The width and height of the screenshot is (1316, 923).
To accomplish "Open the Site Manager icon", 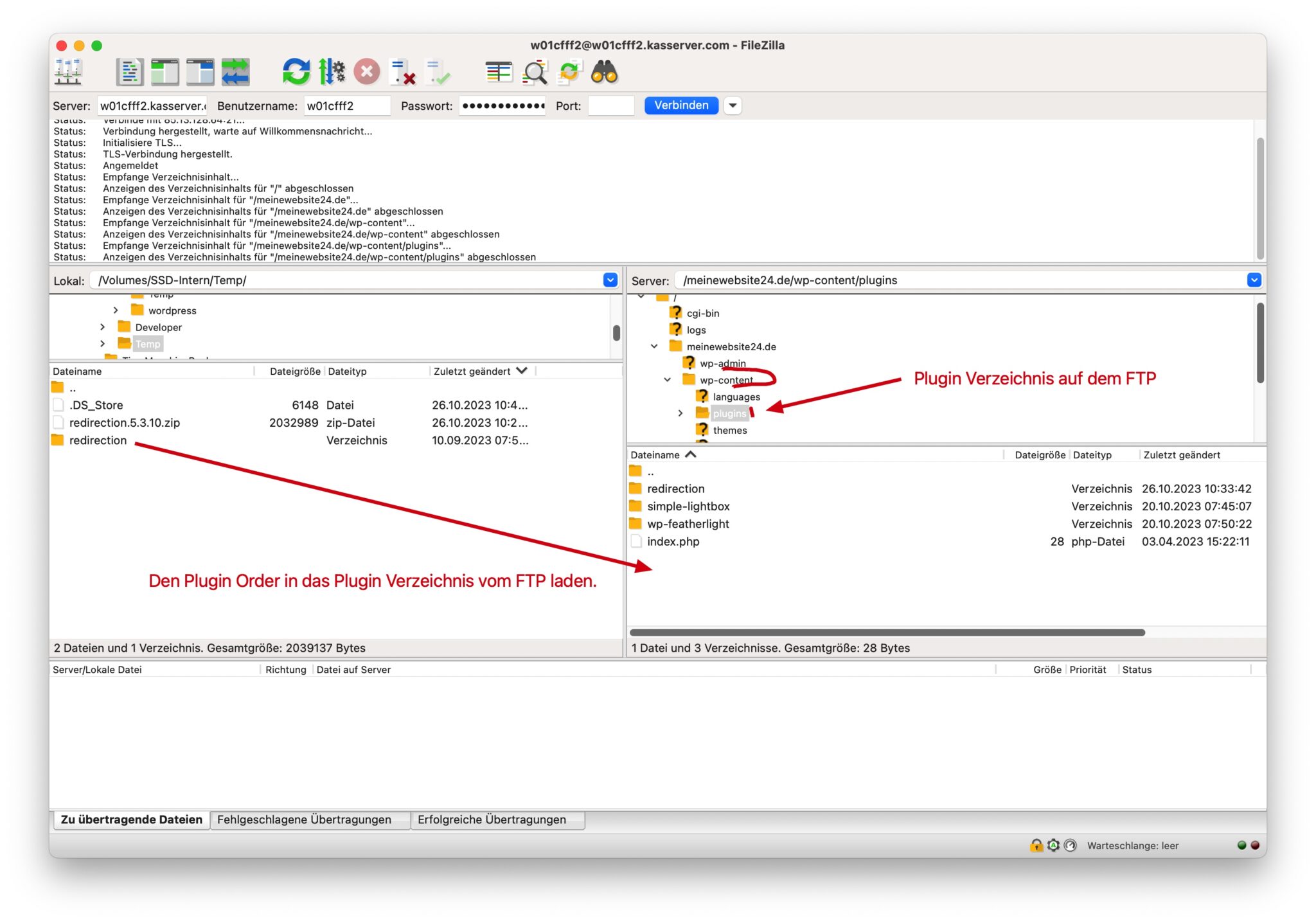I will (67, 72).
